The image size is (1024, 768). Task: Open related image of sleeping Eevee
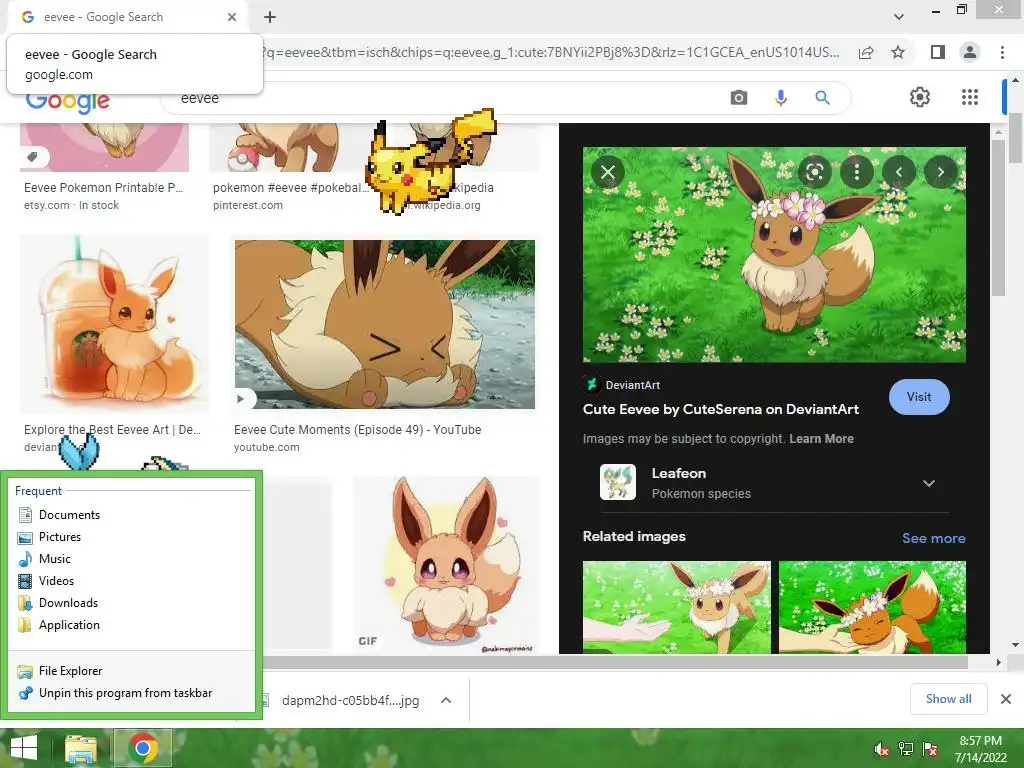pyautogui.click(x=872, y=607)
